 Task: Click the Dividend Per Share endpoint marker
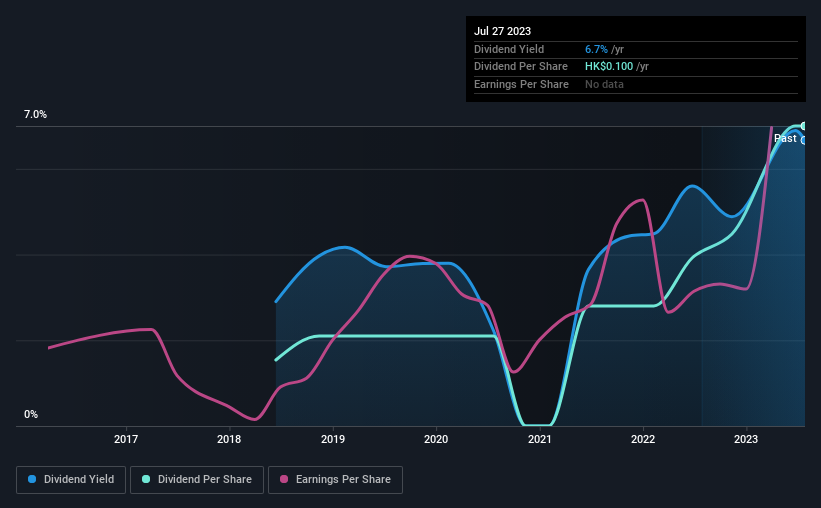coord(803,126)
